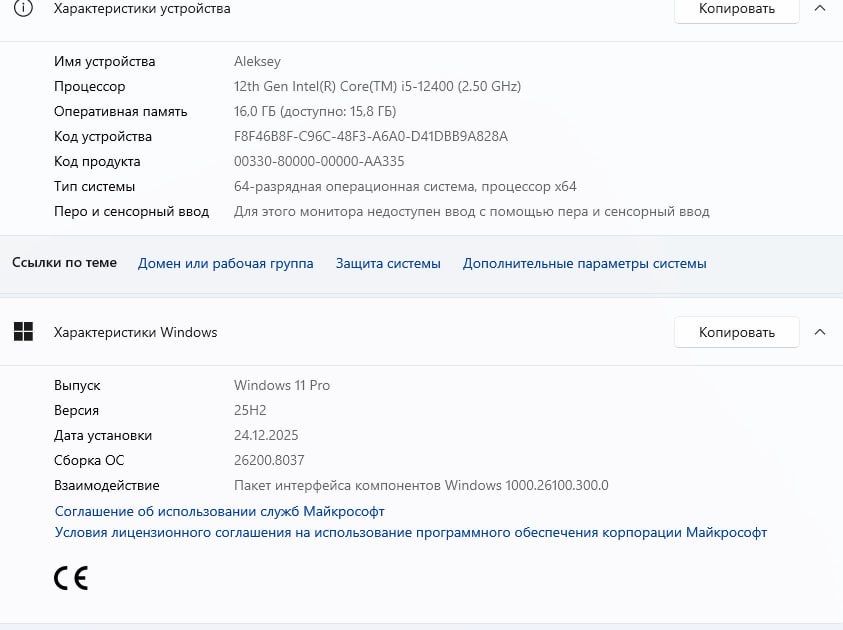Viewport: 843px width, 630px height.
Task: Select the device ID F8F46B8F value
Action: tap(370, 136)
